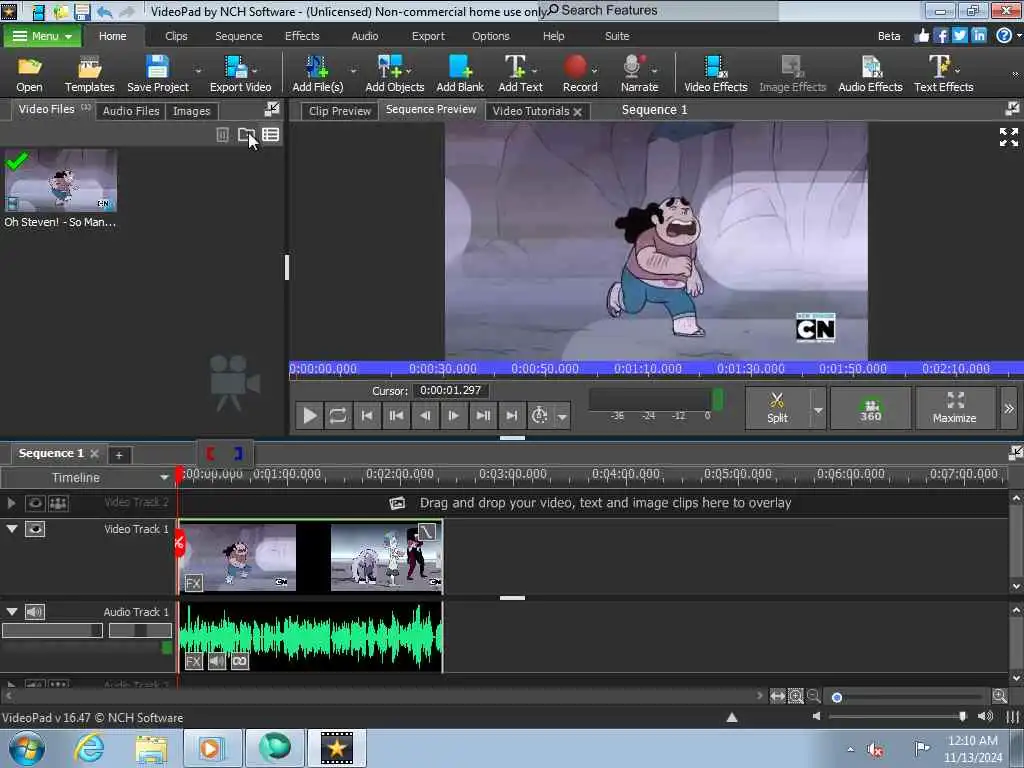Image resolution: width=1024 pixels, height=768 pixels.
Task: Open Video Effects
Action: 715,74
